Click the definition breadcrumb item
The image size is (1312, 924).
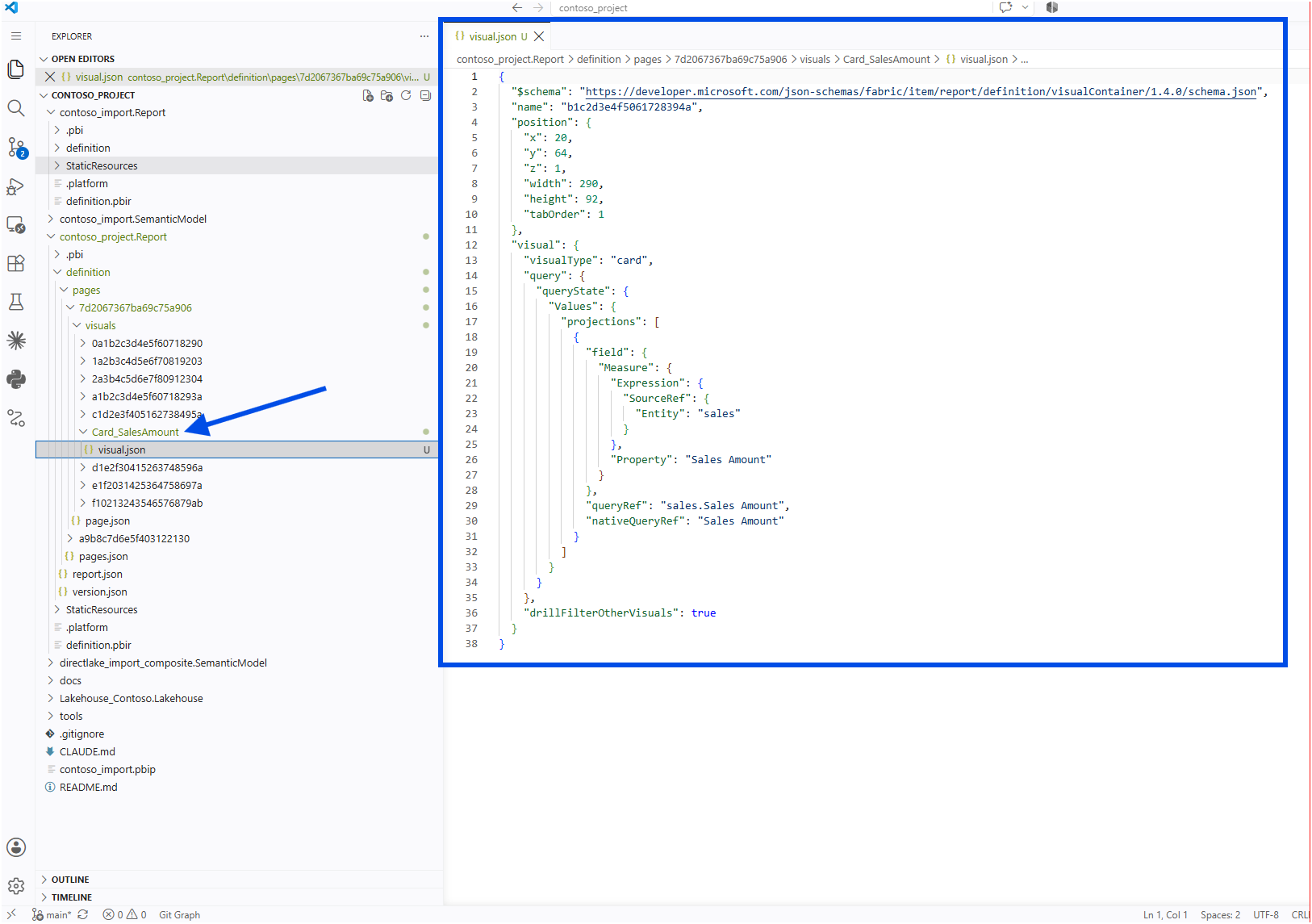tap(599, 59)
